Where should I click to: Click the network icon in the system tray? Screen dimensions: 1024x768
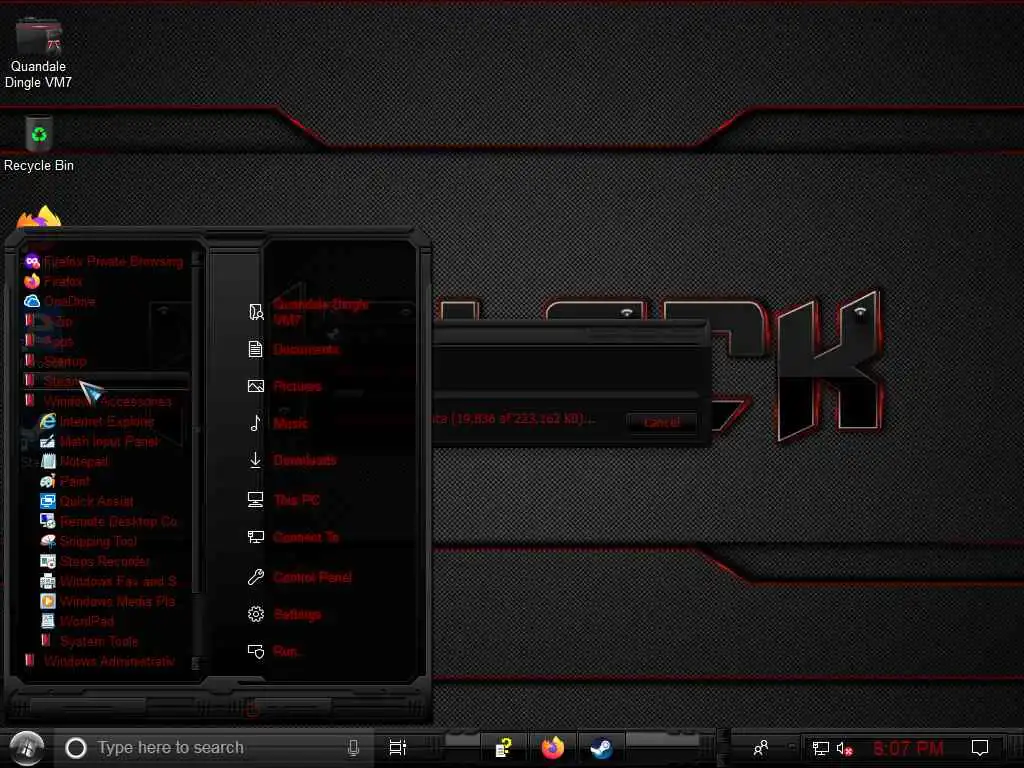(820, 748)
